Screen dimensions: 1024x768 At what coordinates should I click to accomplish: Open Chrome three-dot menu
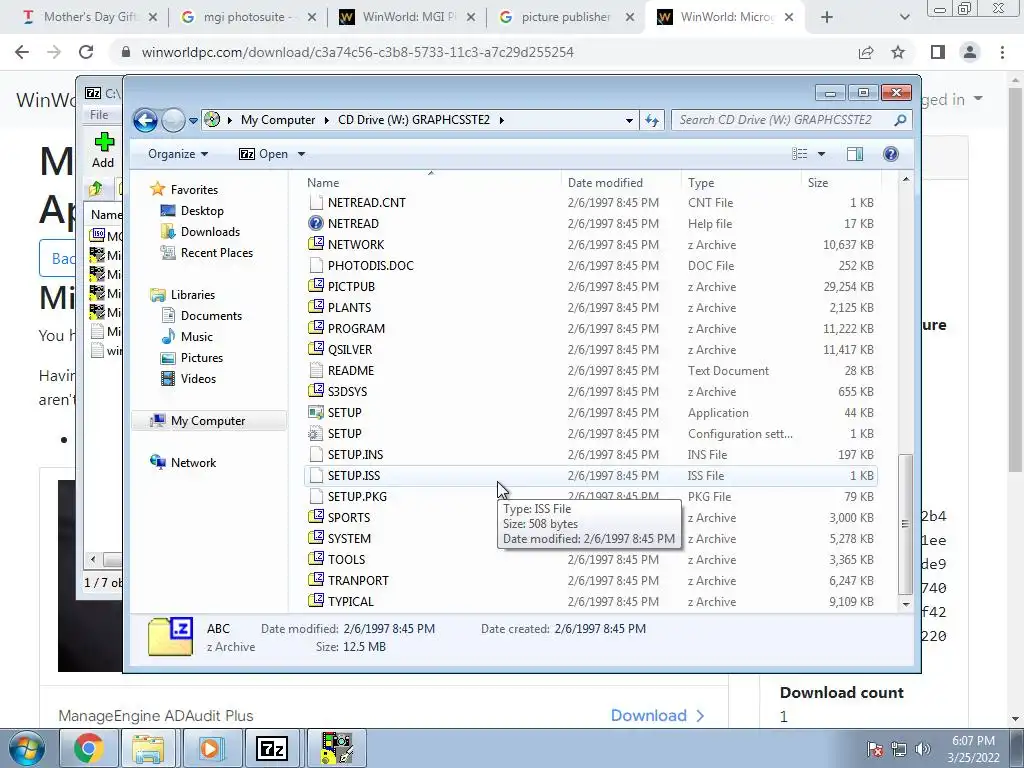(1002, 52)
